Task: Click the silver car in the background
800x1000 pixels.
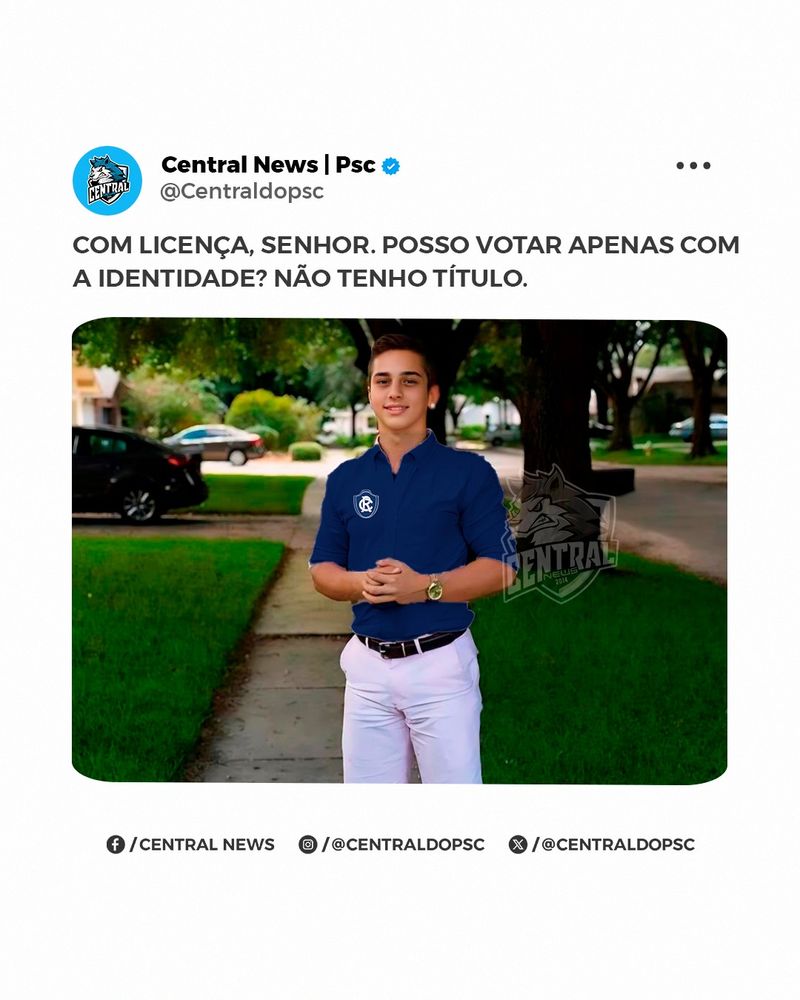Action: [x=214, y=444]
